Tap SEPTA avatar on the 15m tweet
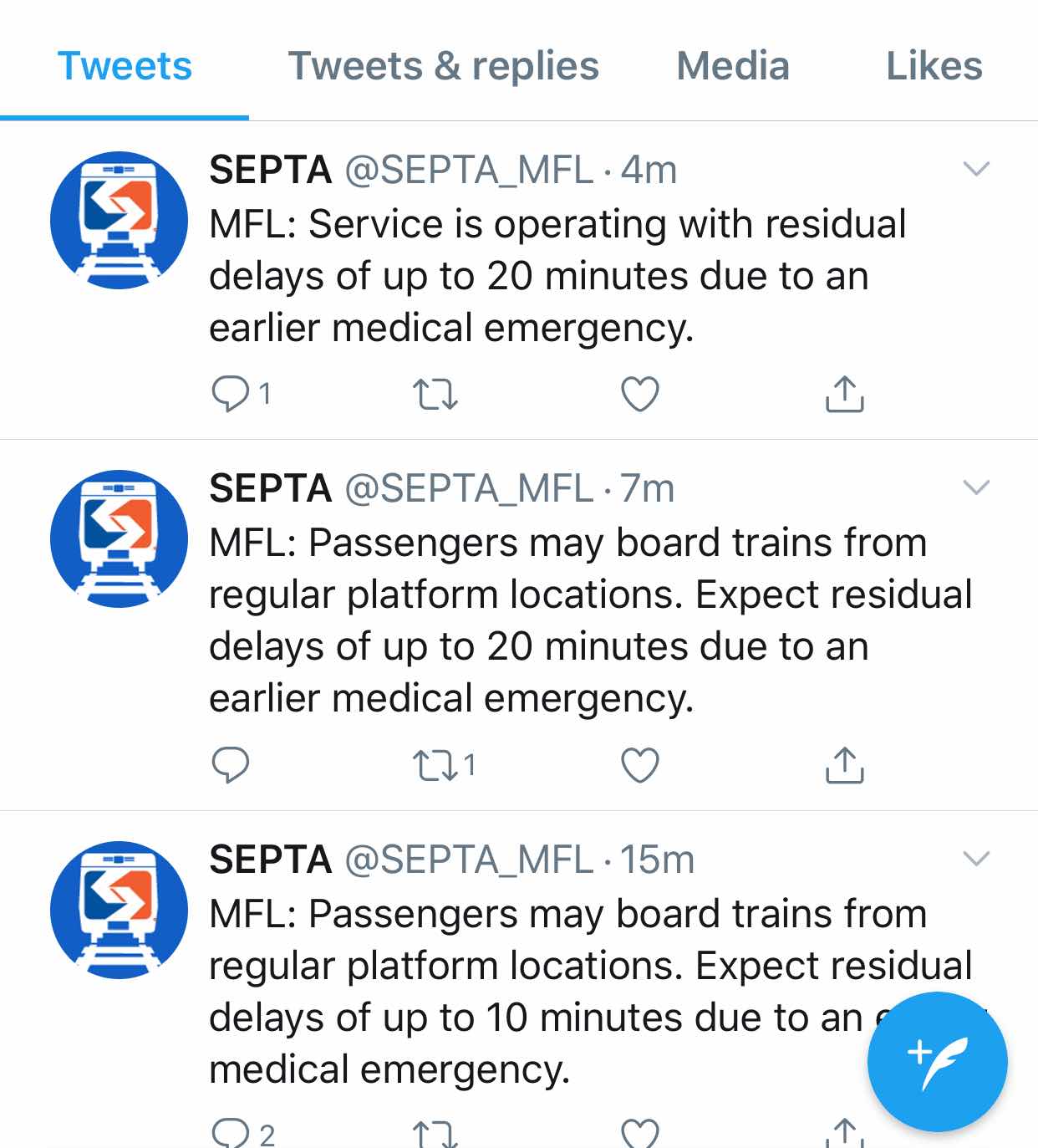Screen dimensions: 1038x1148 pos(119,910)
